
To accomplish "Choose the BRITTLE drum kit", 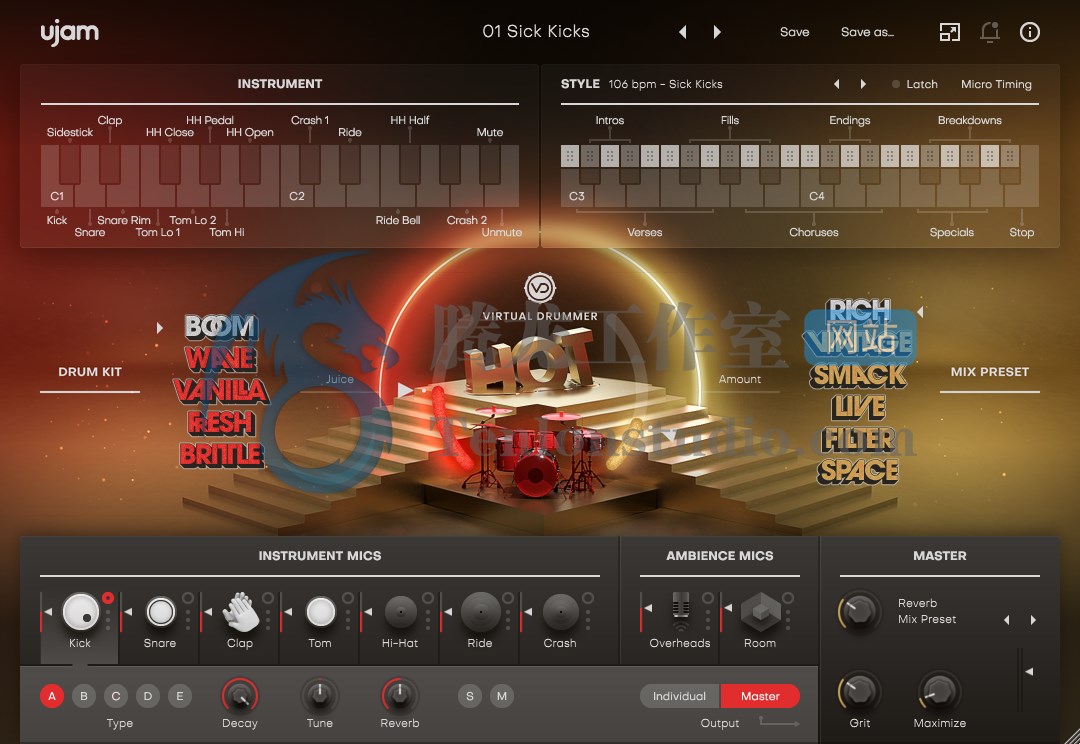I will [220, 455].
